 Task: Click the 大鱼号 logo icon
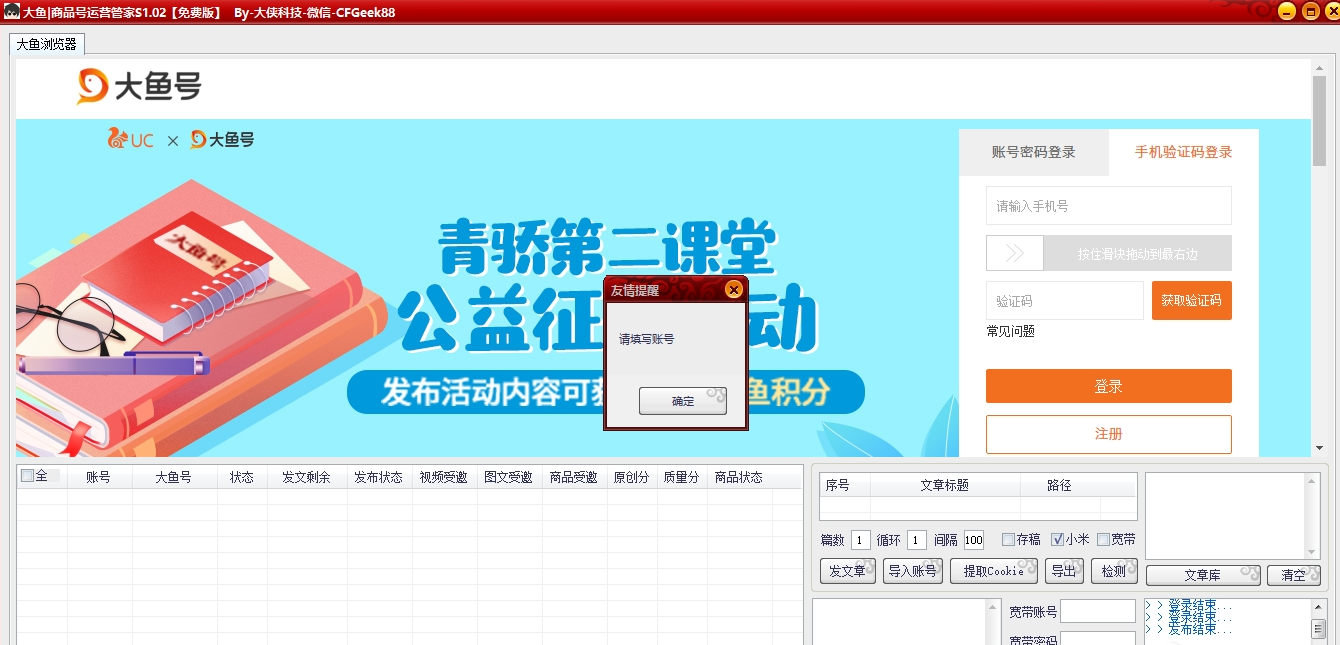[x=93, y=87]
